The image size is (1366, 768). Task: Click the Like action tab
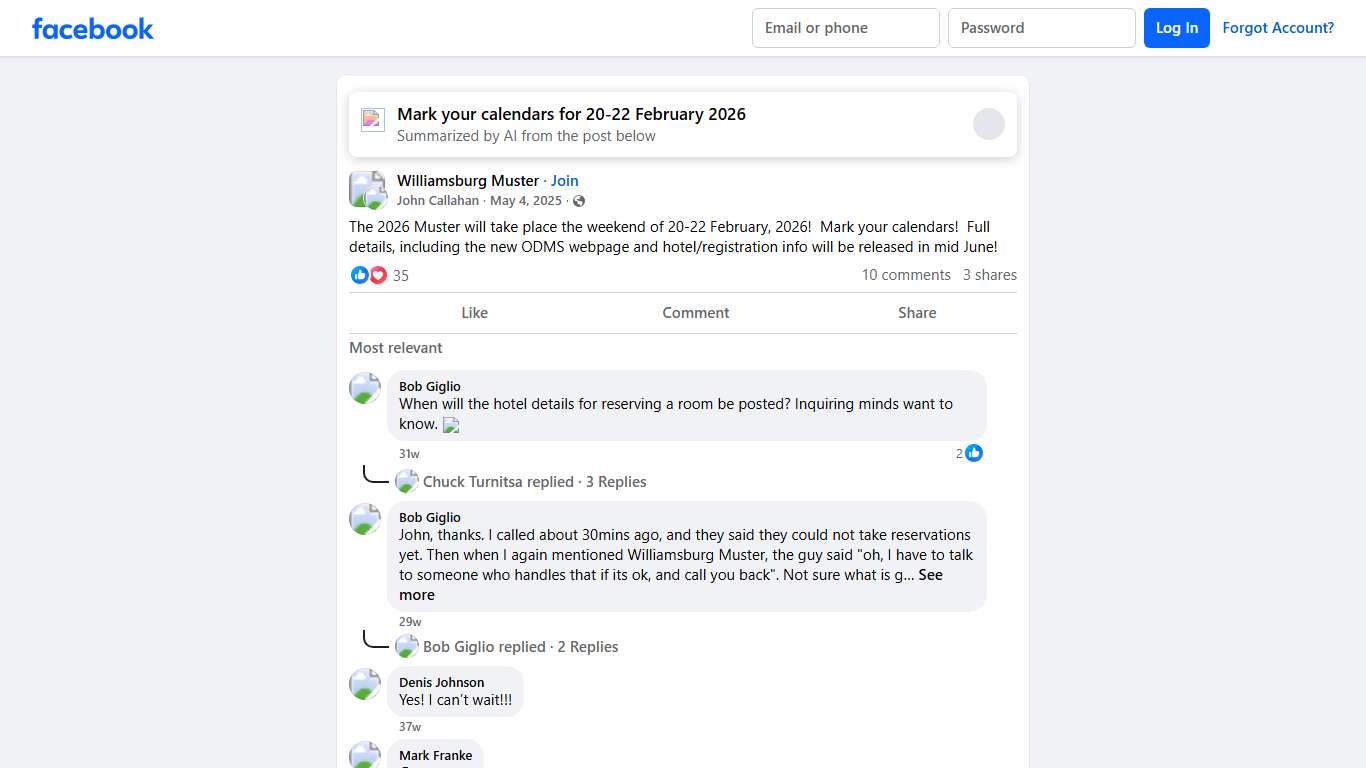[x=474, y=313]
